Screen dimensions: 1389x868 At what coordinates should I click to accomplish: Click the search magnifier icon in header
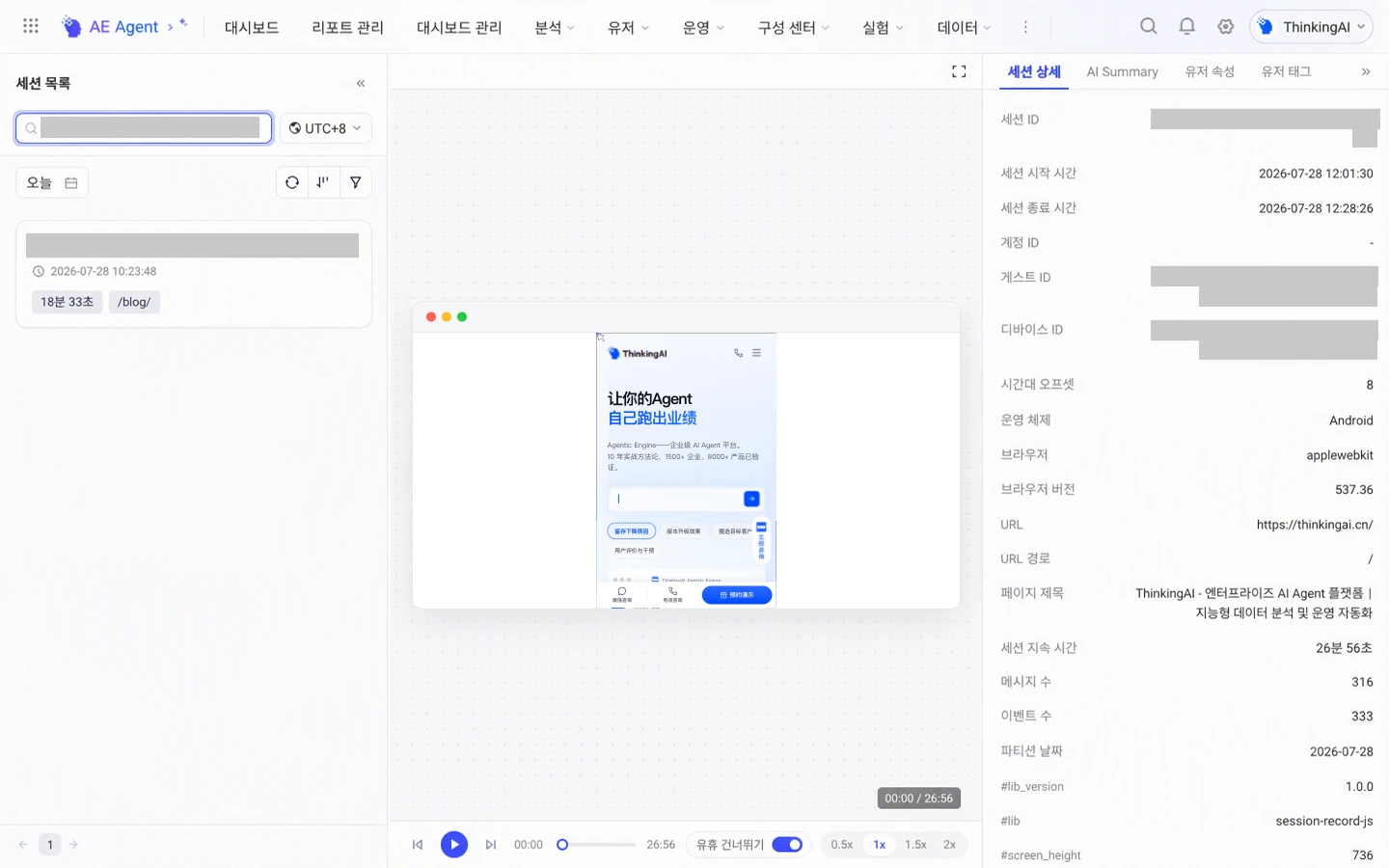click(1148, 26)
